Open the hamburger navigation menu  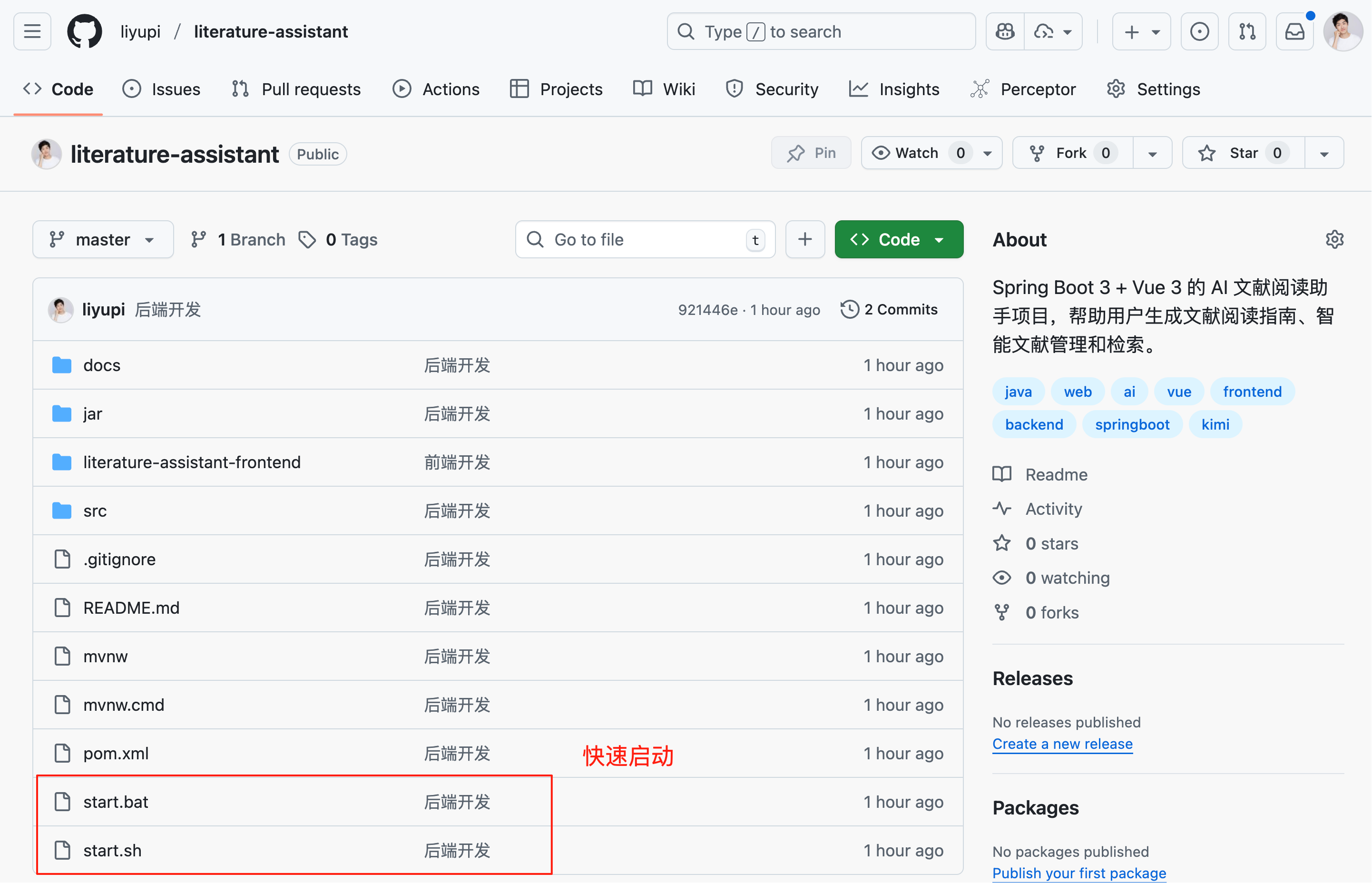(x=32, y=31)
